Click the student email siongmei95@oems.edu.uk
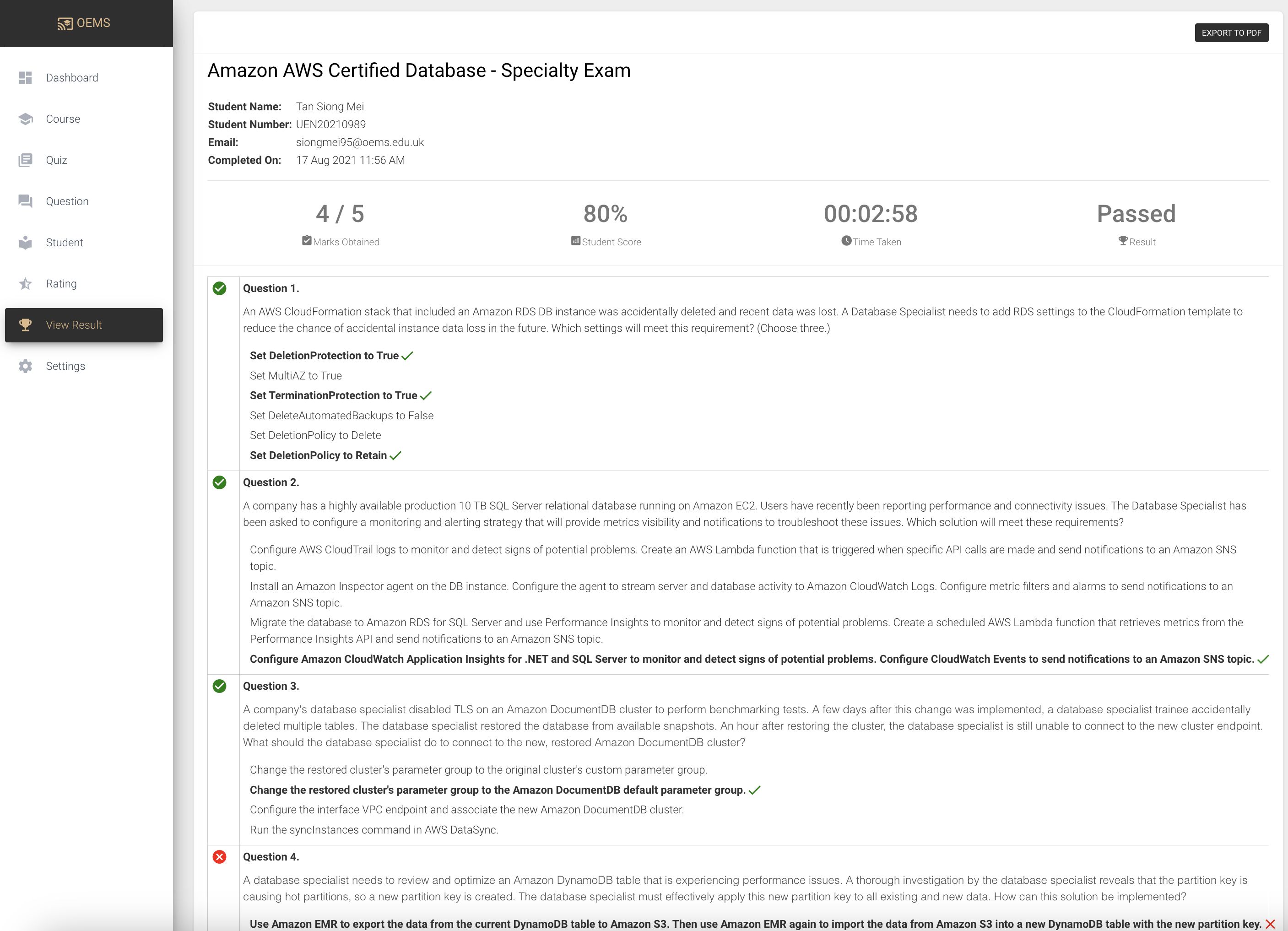Image resolution: width=1288 pixels, height=931 pixels. pos(360,142)
